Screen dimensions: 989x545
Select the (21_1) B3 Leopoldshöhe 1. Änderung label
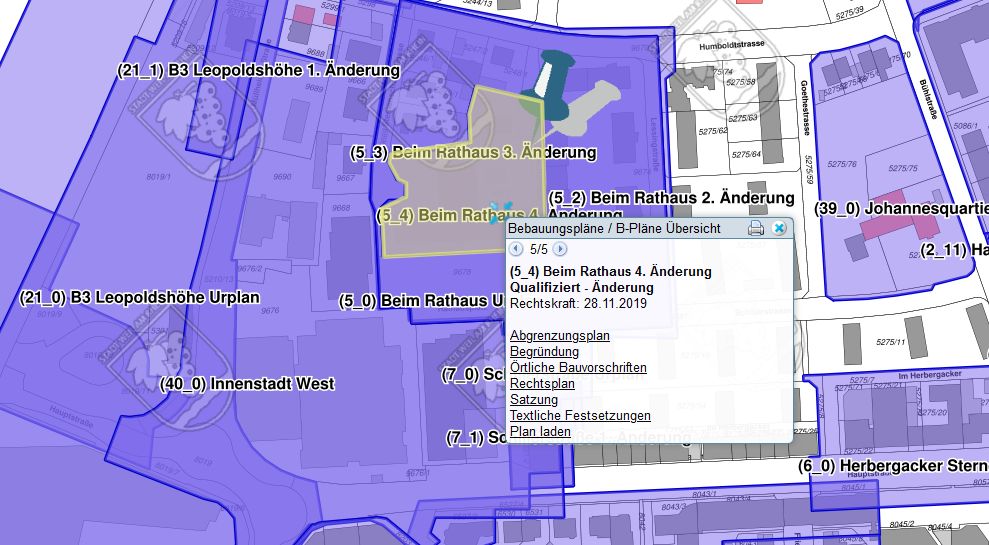click(258, 71)
